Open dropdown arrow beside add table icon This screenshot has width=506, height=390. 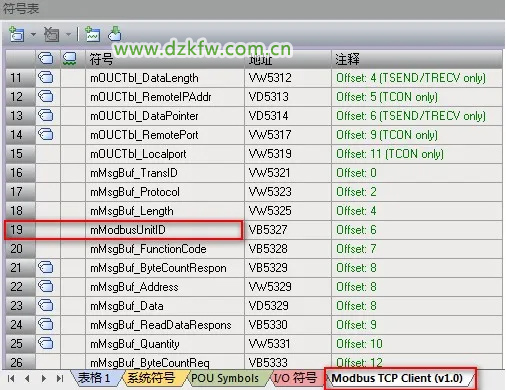(x=33, y=34)
